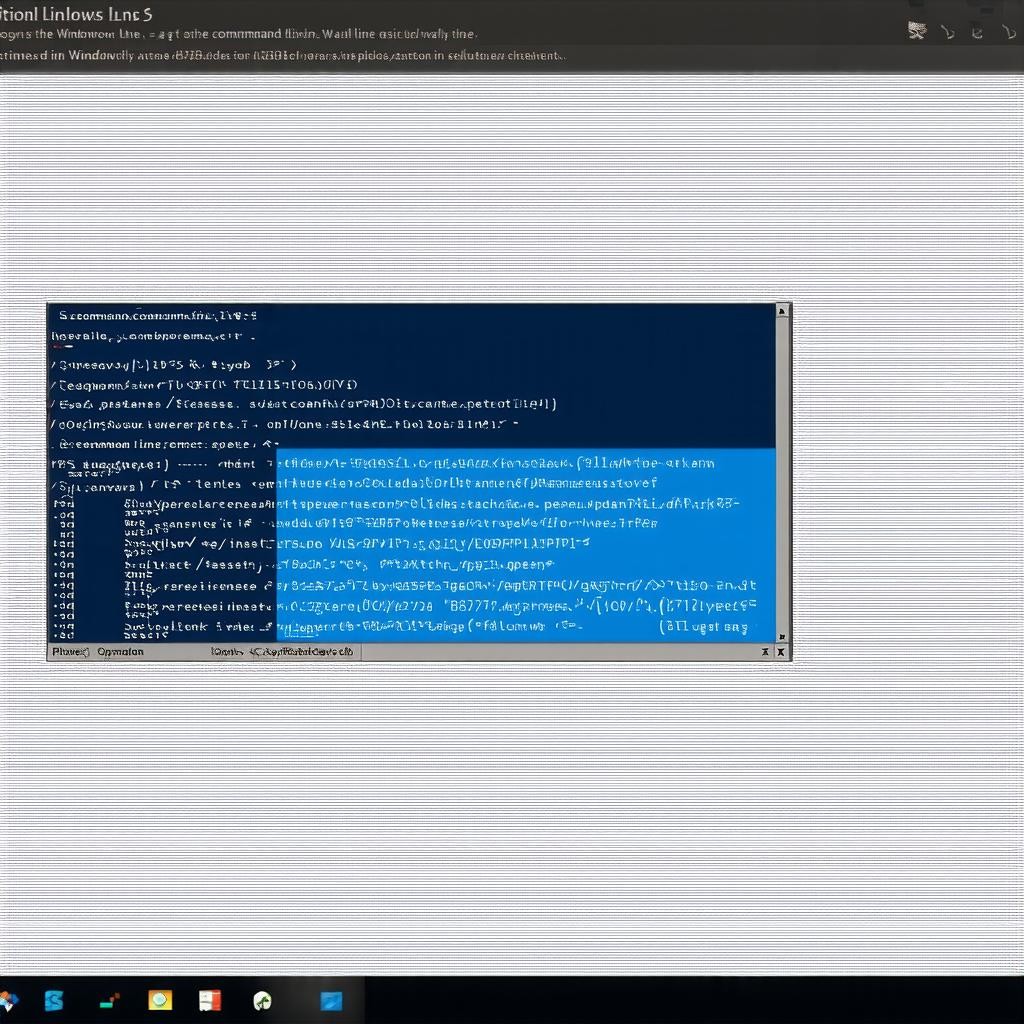Screen dimensions: 1024x1024
Task: Click the multicolored icon at the taskbar's left edge
Action: coord(8,1000)
